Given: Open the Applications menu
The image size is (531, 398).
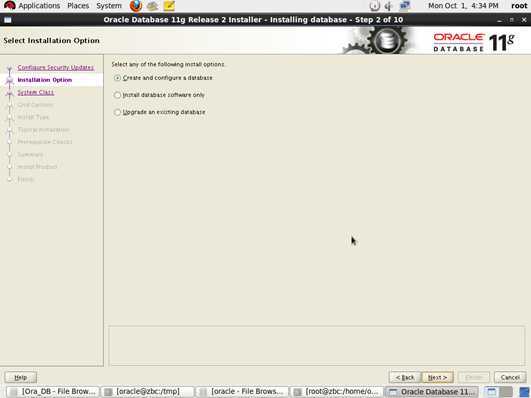Looking at the screenshot, I should click(x=39, y=6).
